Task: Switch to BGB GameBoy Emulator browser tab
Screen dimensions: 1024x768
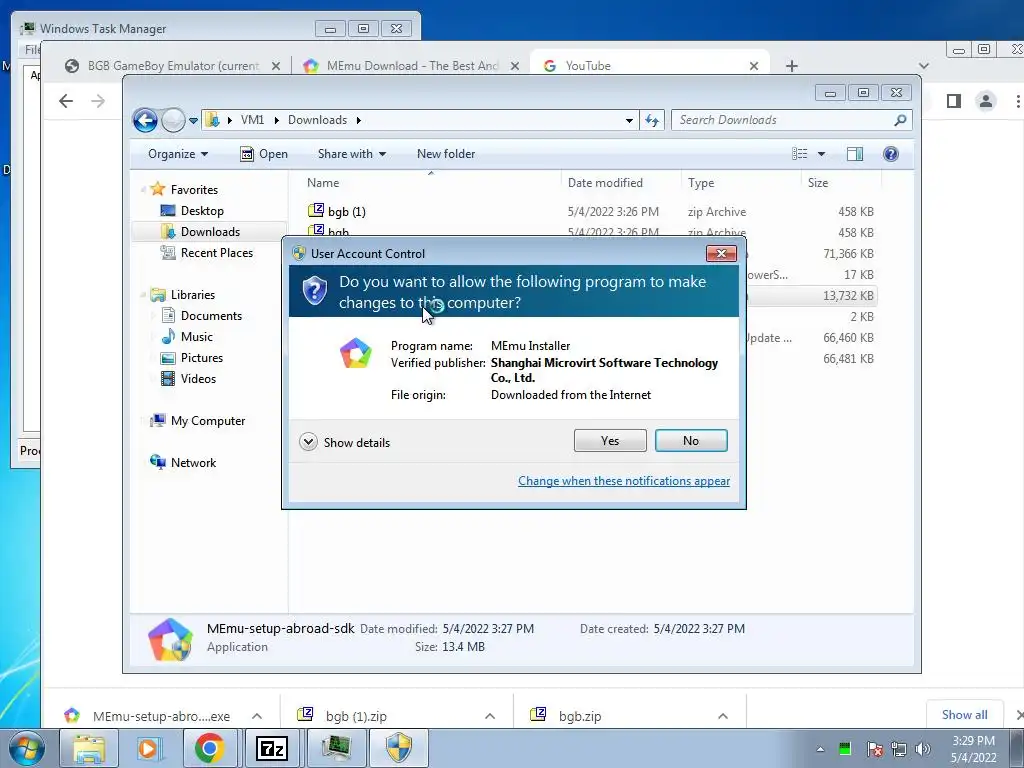Action: pyautogui.click(x=173, y=66)
